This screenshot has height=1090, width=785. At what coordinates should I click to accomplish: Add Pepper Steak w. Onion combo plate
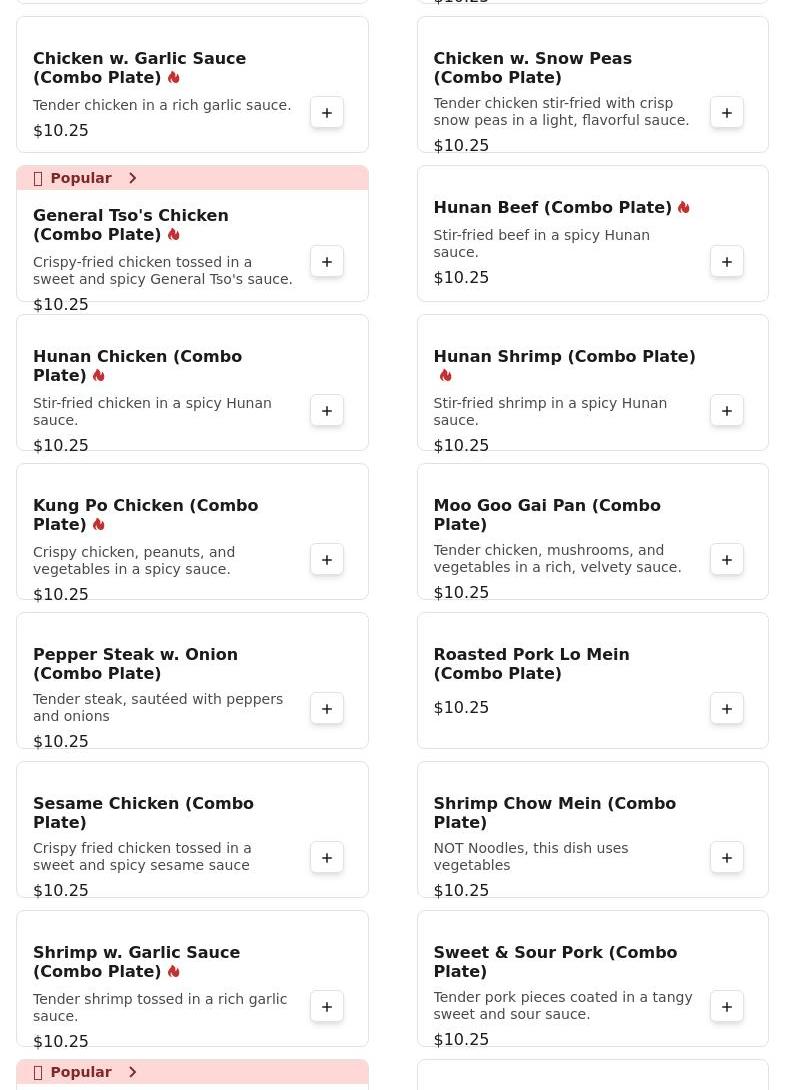coord(327,709)
